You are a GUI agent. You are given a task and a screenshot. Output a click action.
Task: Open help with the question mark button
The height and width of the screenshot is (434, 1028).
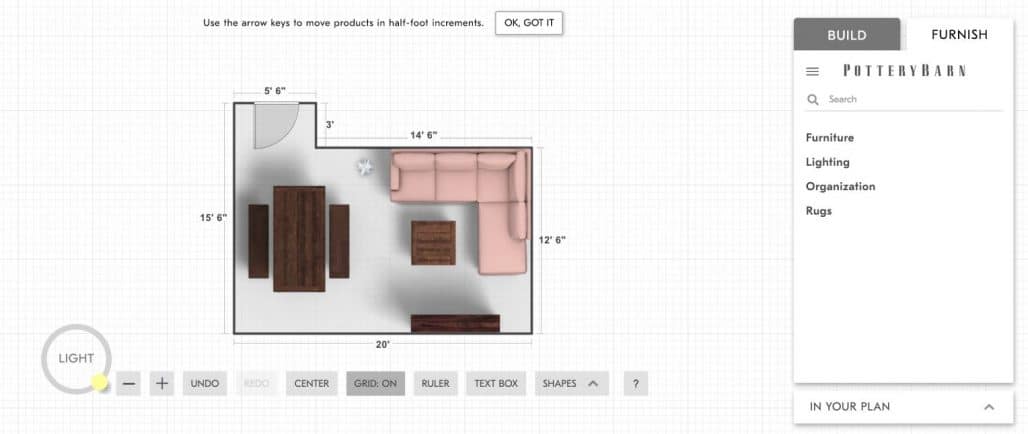tap(635, 384)
